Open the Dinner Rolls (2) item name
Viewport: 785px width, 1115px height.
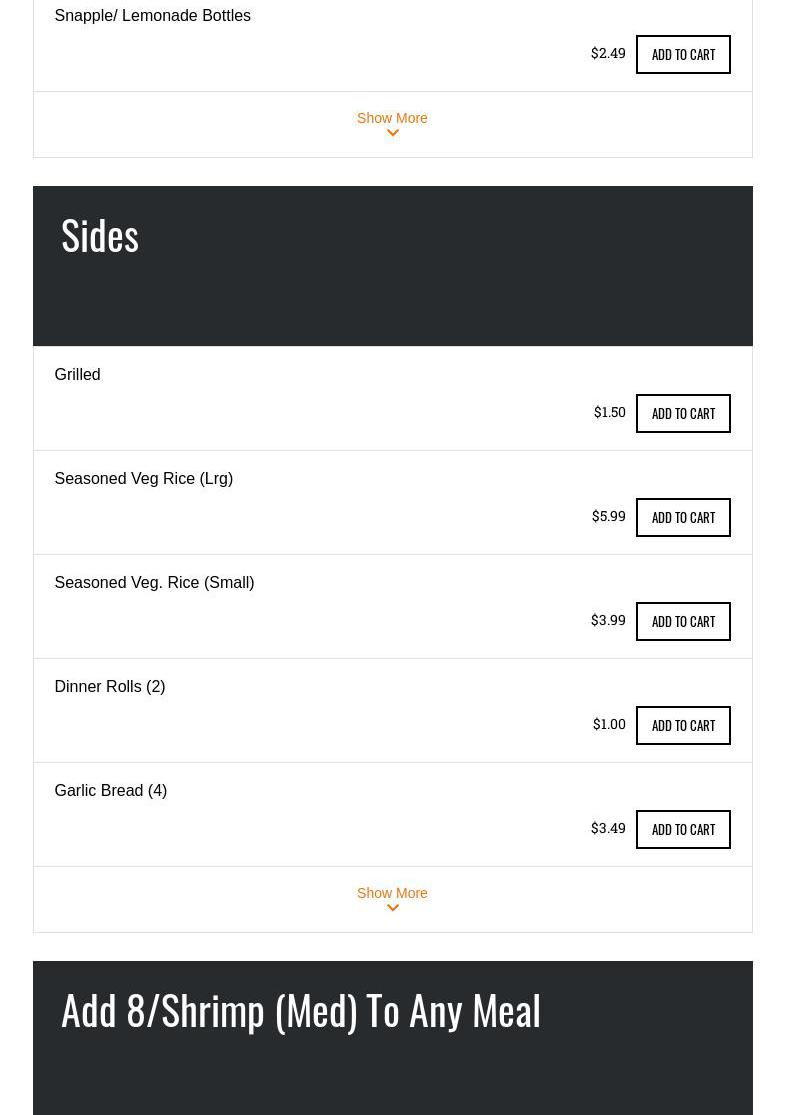(x=109, y=686)
